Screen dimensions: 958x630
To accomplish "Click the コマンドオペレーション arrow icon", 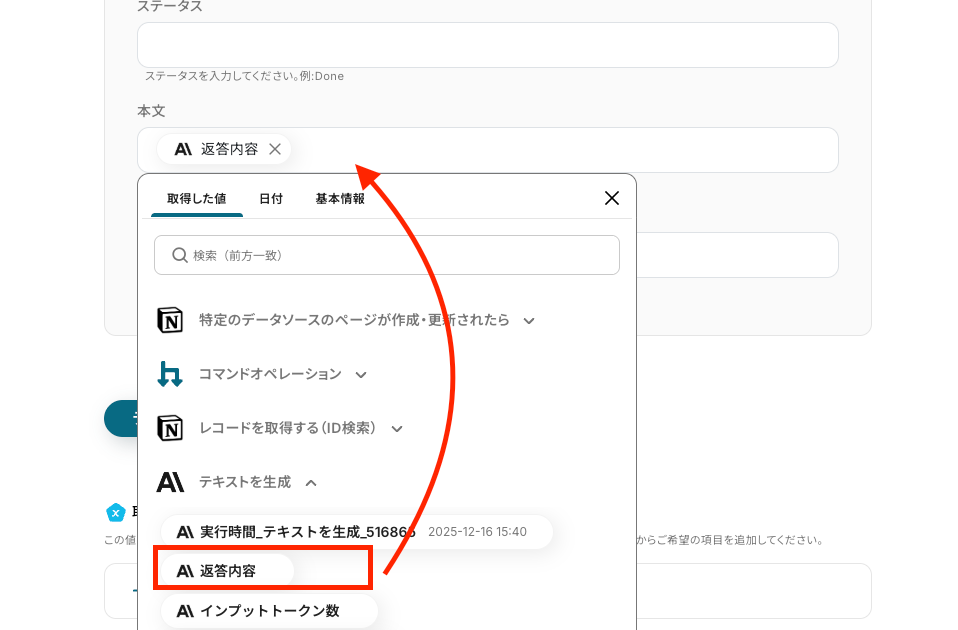I will pyautogui.click(x=170, y=374).
